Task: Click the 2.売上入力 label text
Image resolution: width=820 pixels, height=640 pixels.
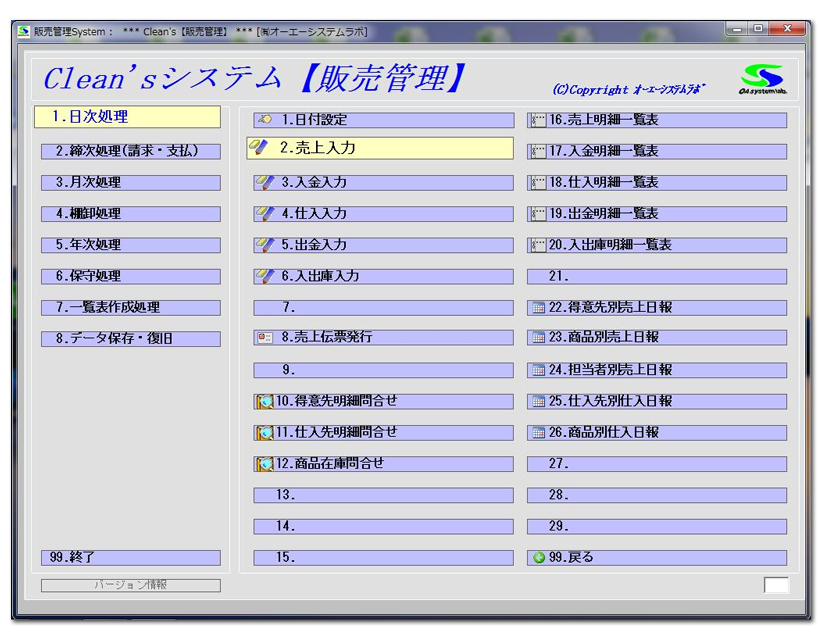Action: [317, 148]
